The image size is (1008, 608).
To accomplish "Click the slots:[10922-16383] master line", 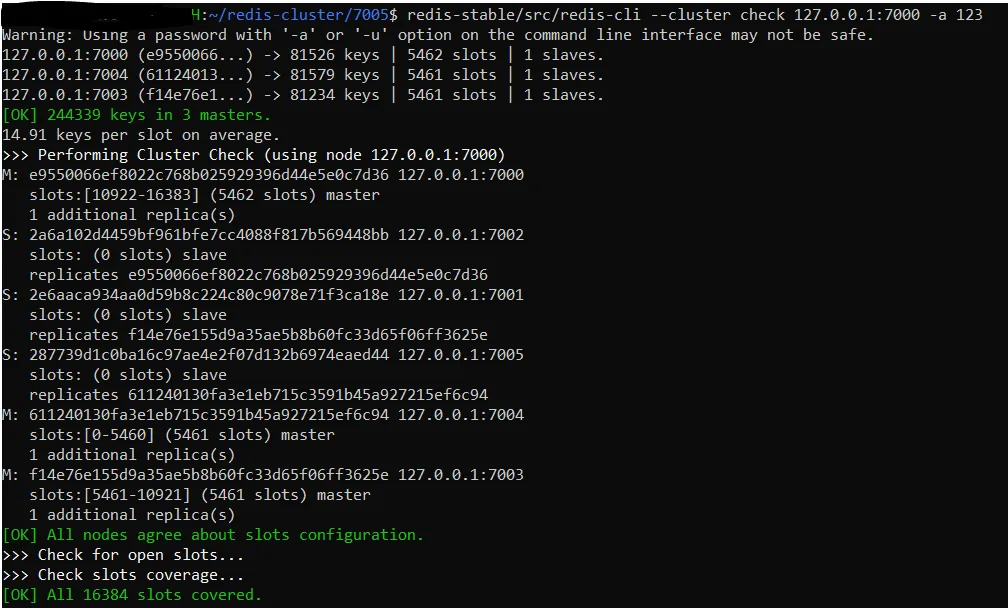I will (204, 195).
